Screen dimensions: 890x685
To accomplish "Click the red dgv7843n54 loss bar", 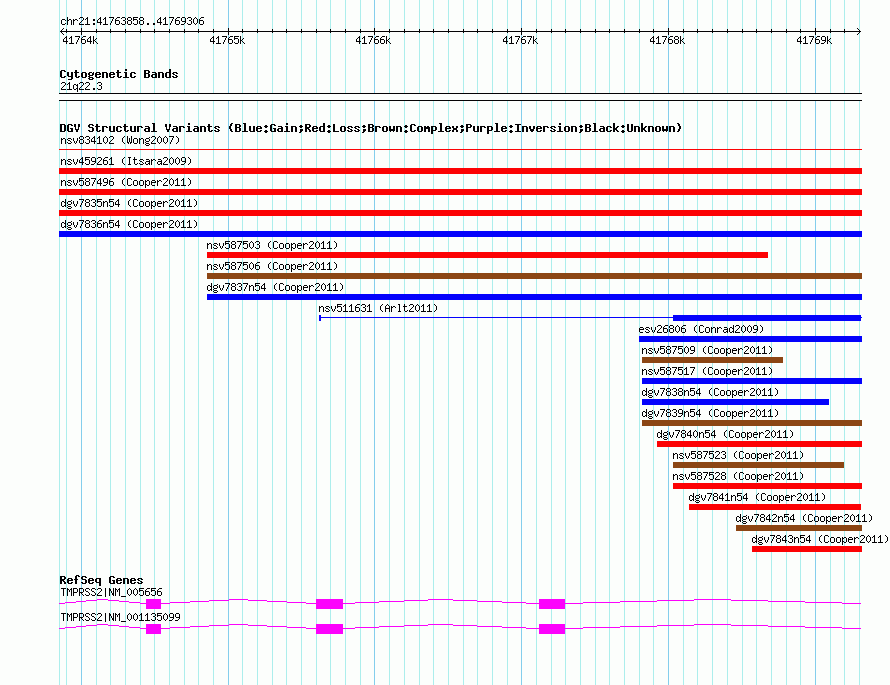I will point(807,549).
